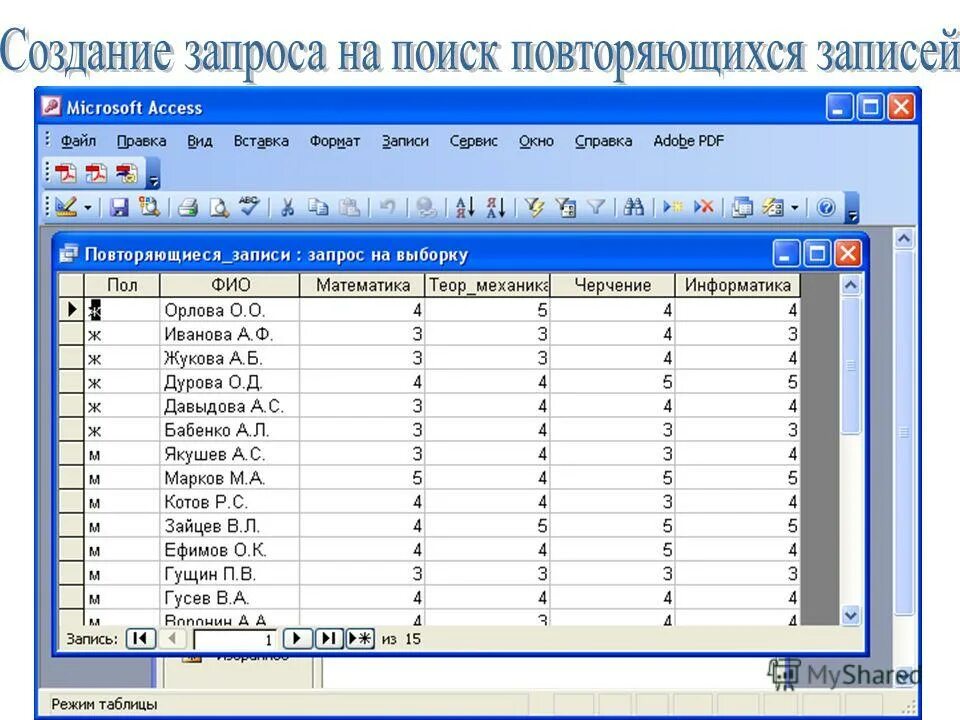Click the new record navigation button

361,639
